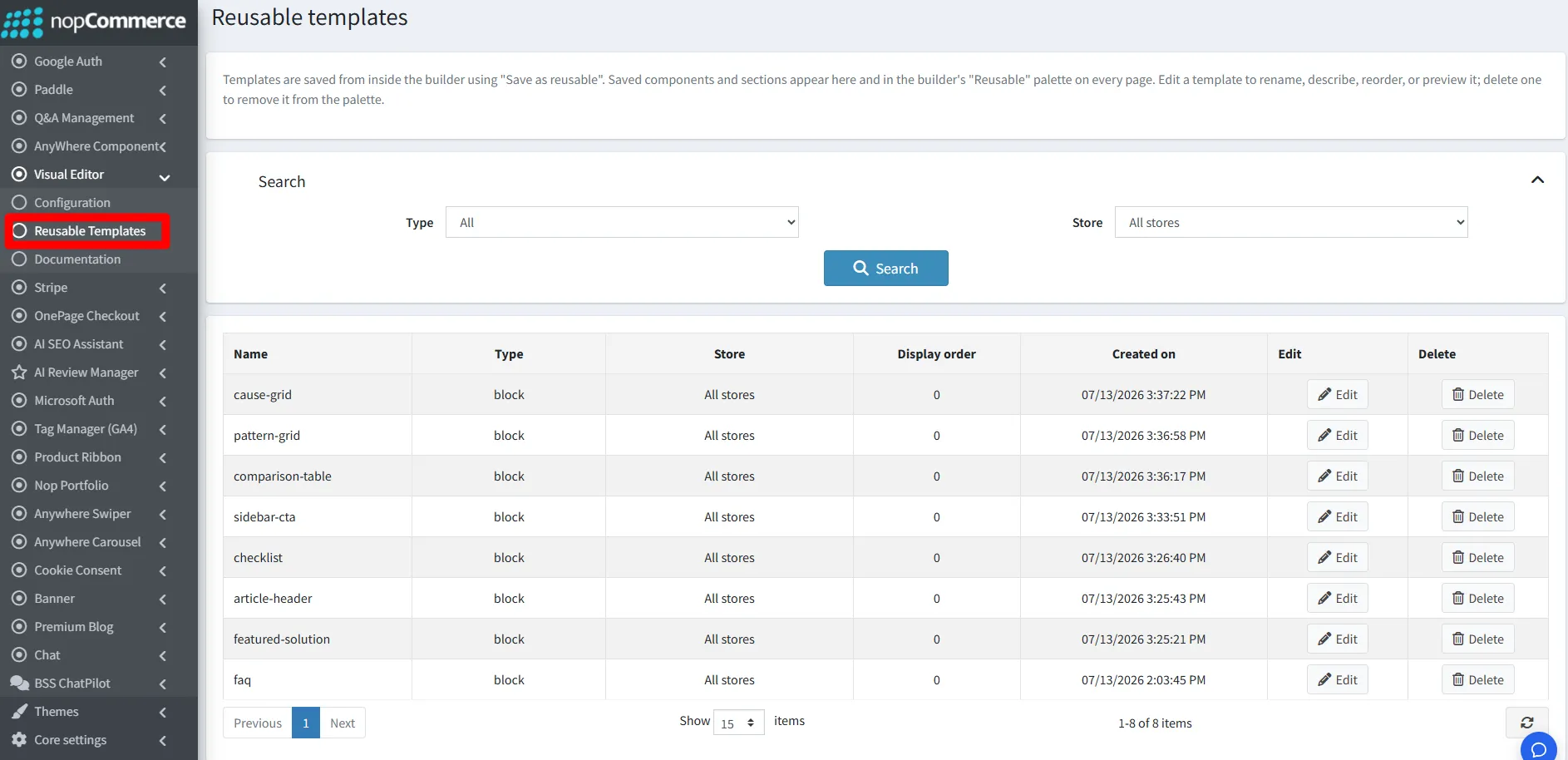The height and width of the screenshot is (760, 1568).
Task: Click the Google Auth sidebar icon
Action: 19,61
